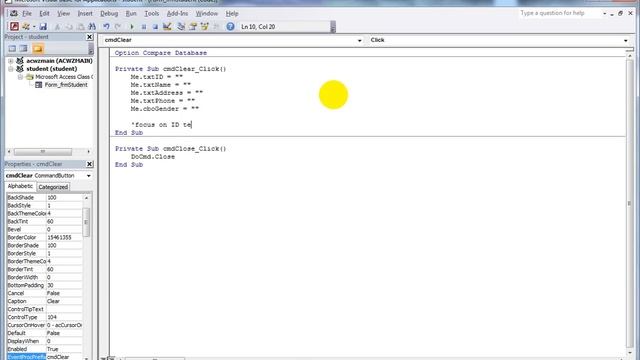Open the View menu

[63, 13]
